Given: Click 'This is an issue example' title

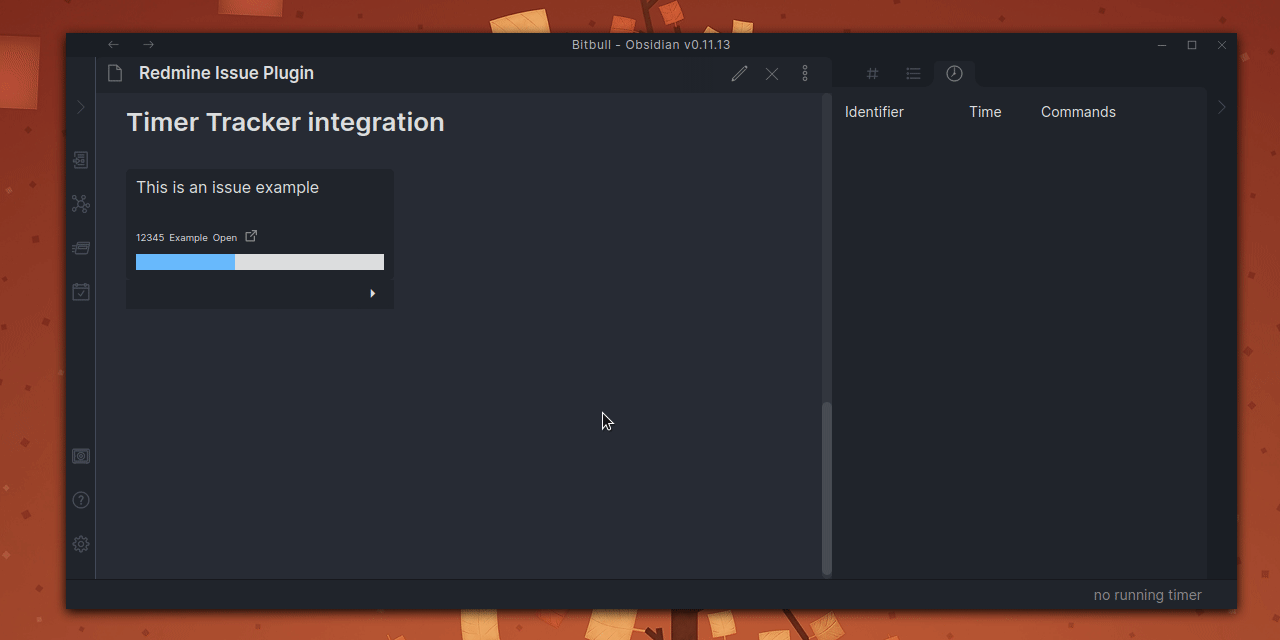Looking at the screenshot, I should pyautogui.click(x=228, y=187).
